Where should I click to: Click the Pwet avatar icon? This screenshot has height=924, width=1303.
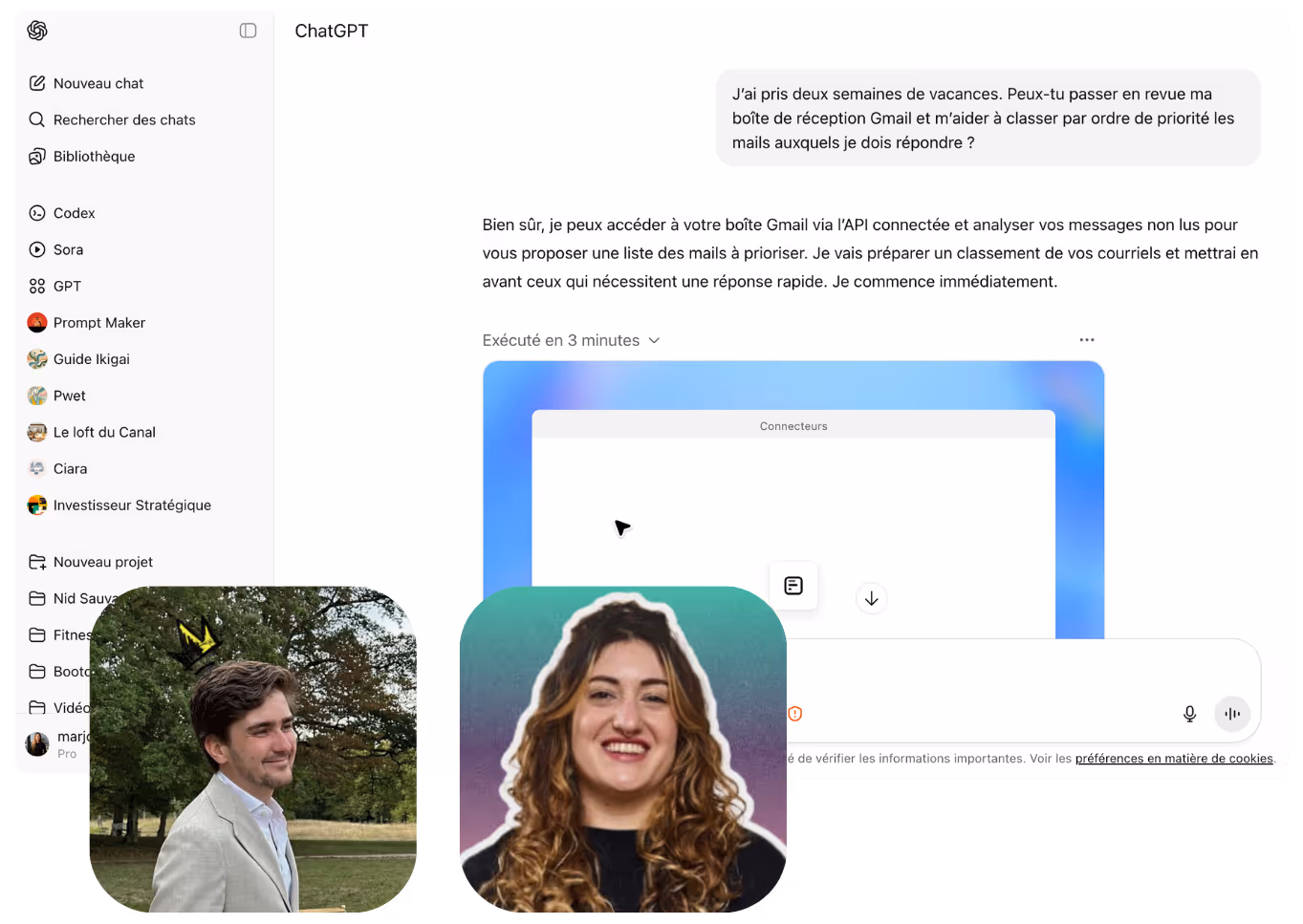(37, 396)
